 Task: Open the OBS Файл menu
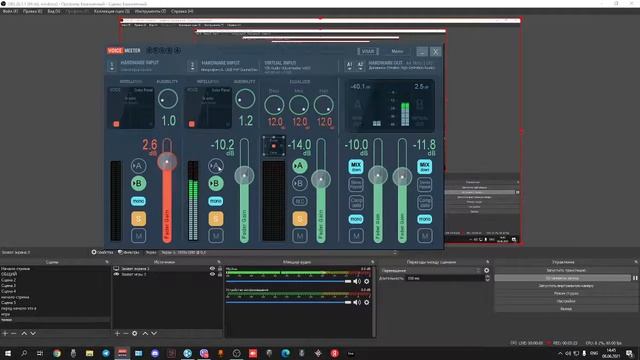[10, 11]
